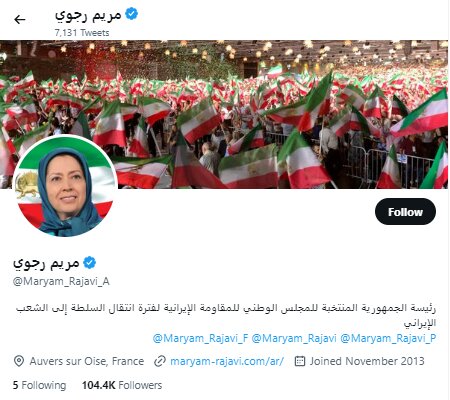Open the circular profile picture

[65, 186]
